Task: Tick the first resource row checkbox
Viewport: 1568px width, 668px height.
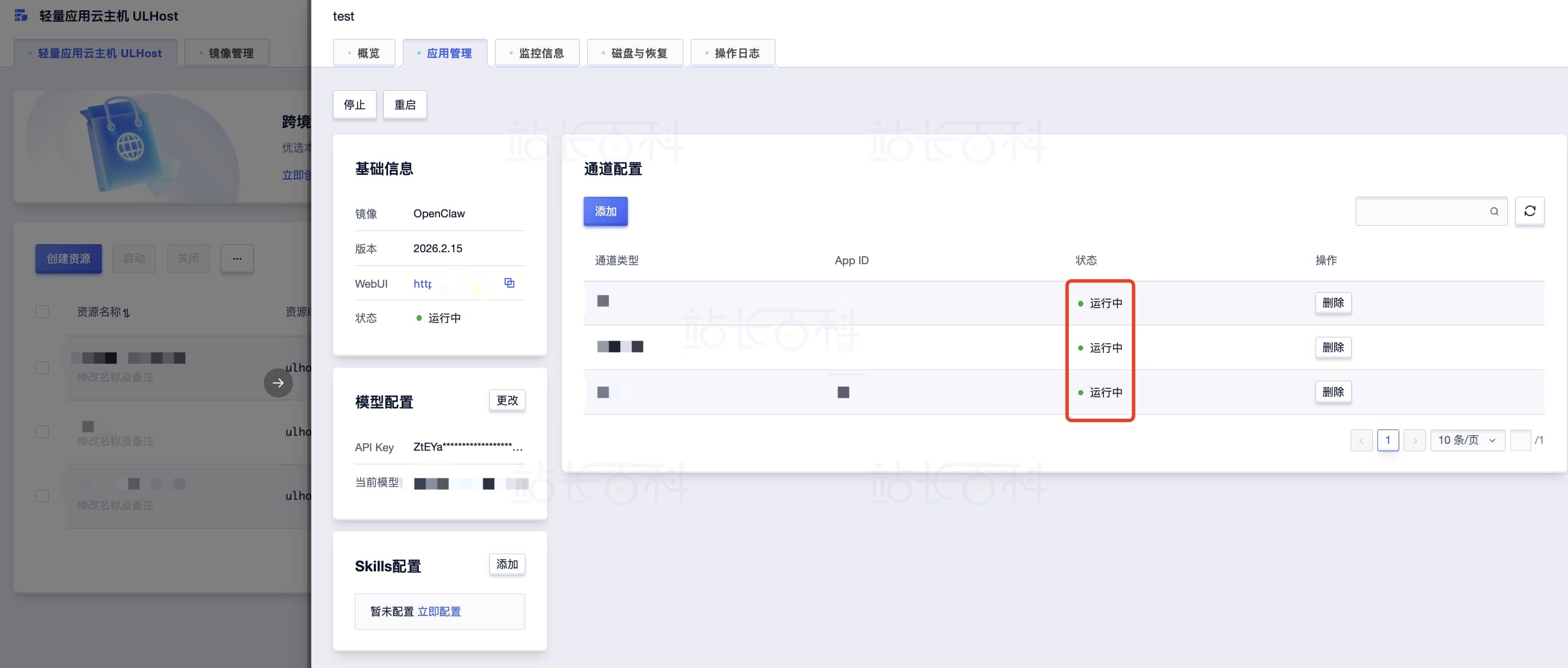Action: click(x=42, y=368)
